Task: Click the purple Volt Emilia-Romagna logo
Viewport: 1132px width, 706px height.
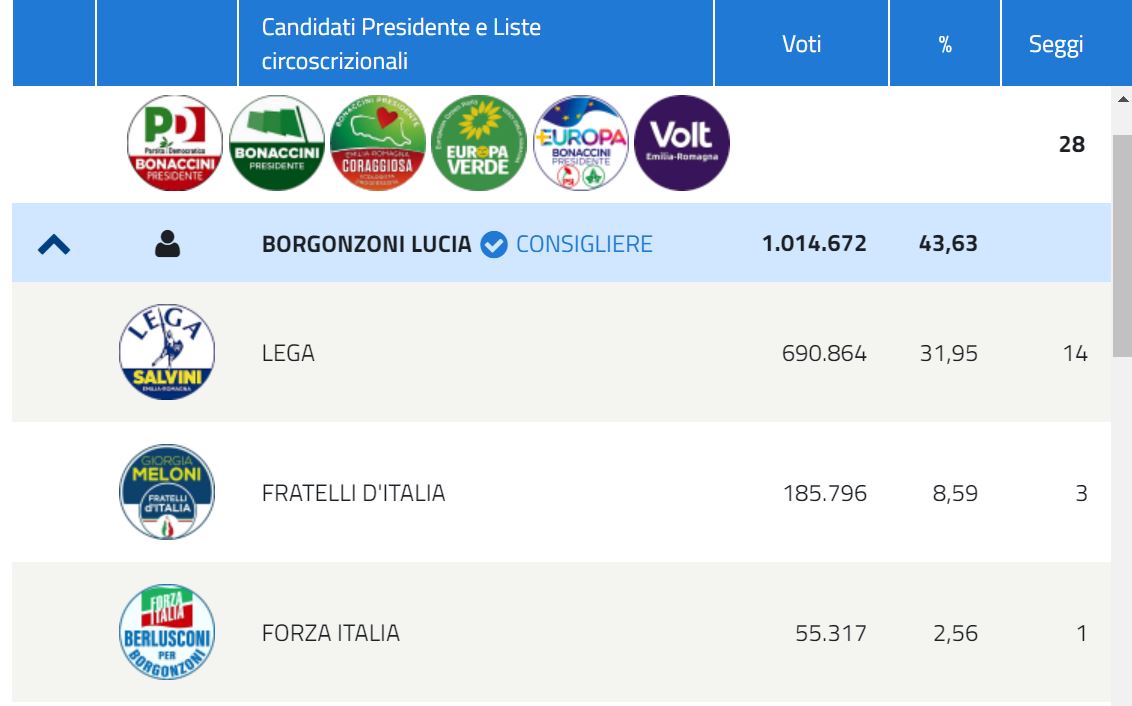Action: [x=682, y=143]
